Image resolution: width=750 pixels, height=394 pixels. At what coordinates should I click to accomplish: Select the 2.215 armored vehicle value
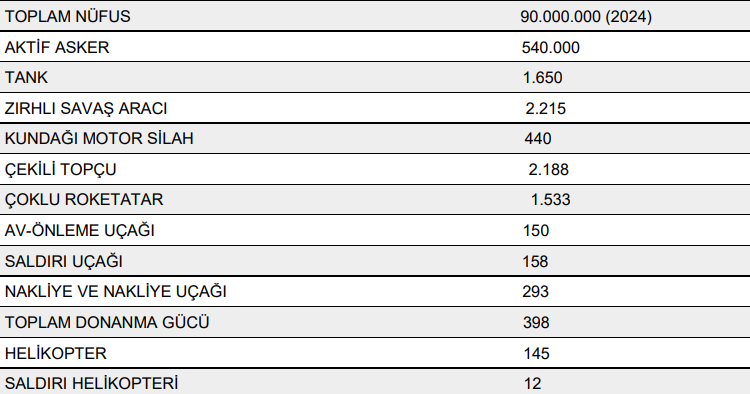pos(545,109)
